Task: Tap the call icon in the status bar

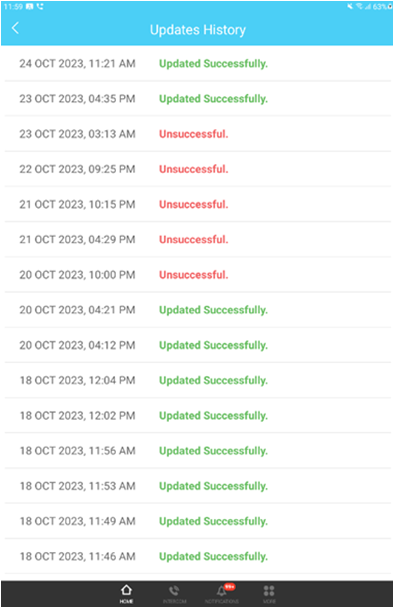Action: 40,7
